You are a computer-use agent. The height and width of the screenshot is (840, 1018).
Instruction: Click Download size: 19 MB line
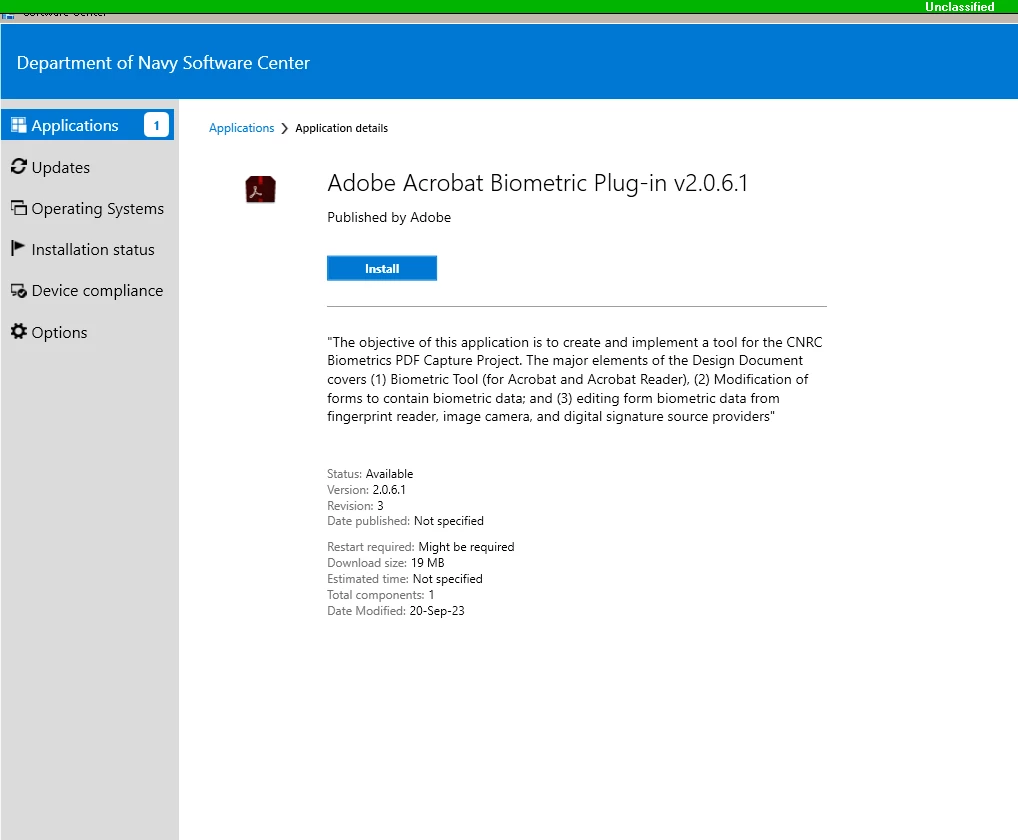click(386, 563)
